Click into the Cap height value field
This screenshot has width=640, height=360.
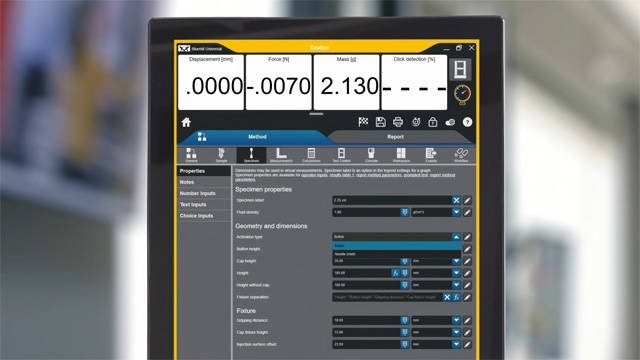coord(366,261)
